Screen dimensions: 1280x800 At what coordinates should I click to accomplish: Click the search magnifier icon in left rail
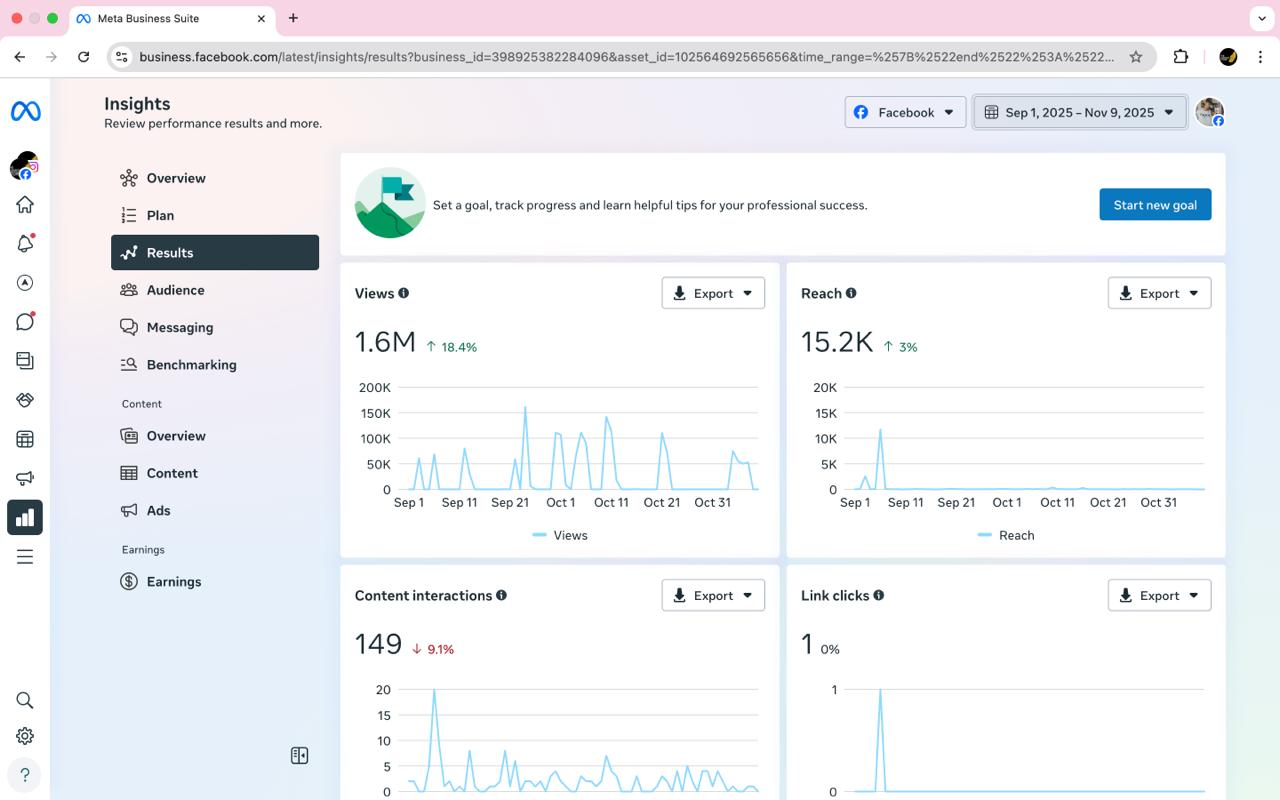[25, 700]
